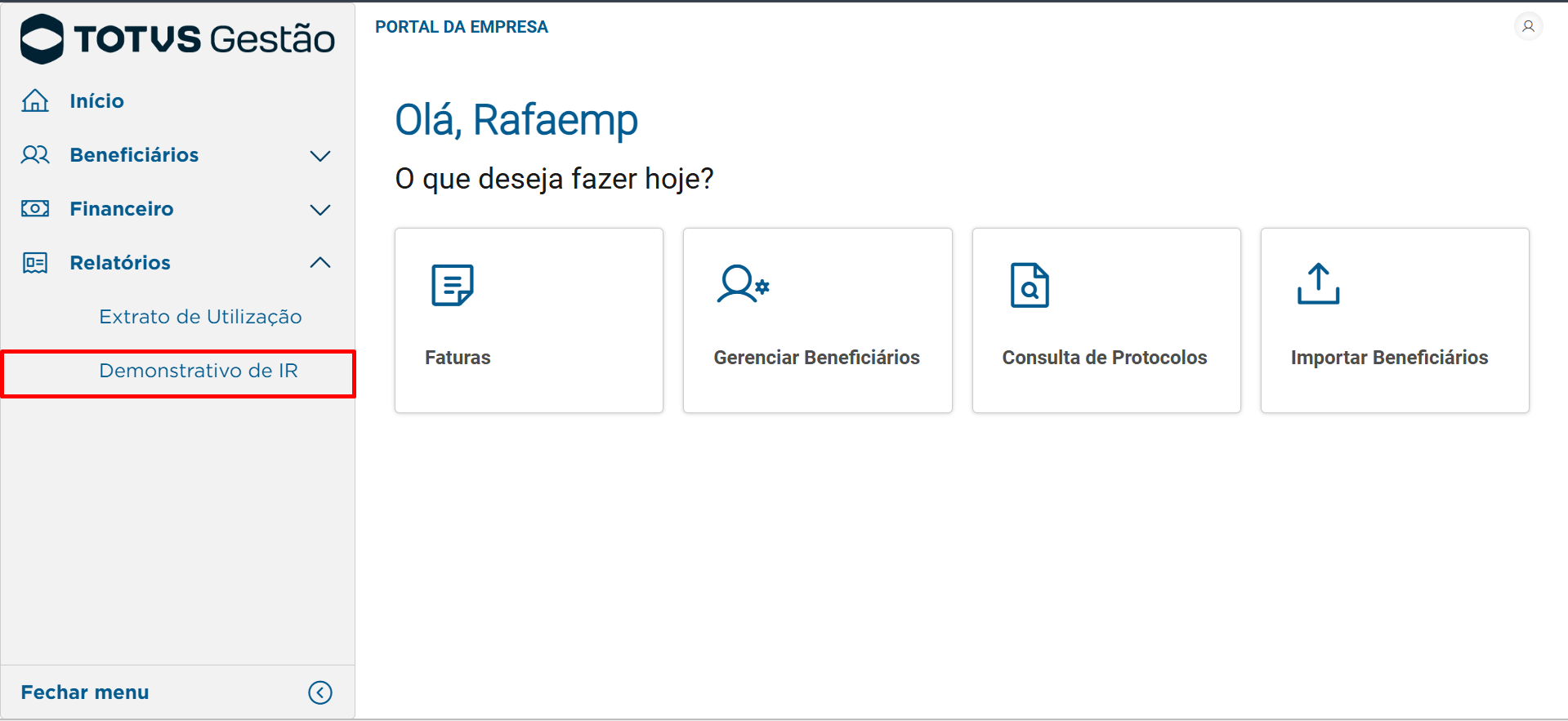The image size is (1568, 721).
Task: Click the Gerenciar Beneficiários user-gear icon
Action: [x=743, y=284]
